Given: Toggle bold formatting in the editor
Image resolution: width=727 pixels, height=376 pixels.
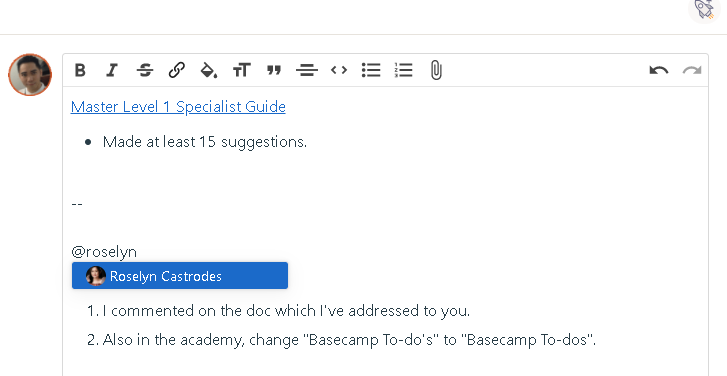Looking at the screenshot, I should click(x=80, y=70).
